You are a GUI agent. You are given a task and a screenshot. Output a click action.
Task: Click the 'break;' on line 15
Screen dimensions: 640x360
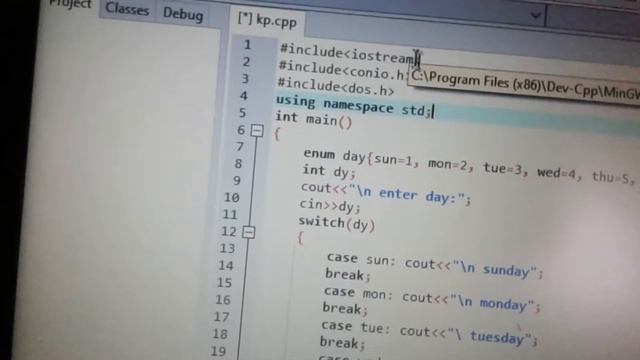click(347, 276)
